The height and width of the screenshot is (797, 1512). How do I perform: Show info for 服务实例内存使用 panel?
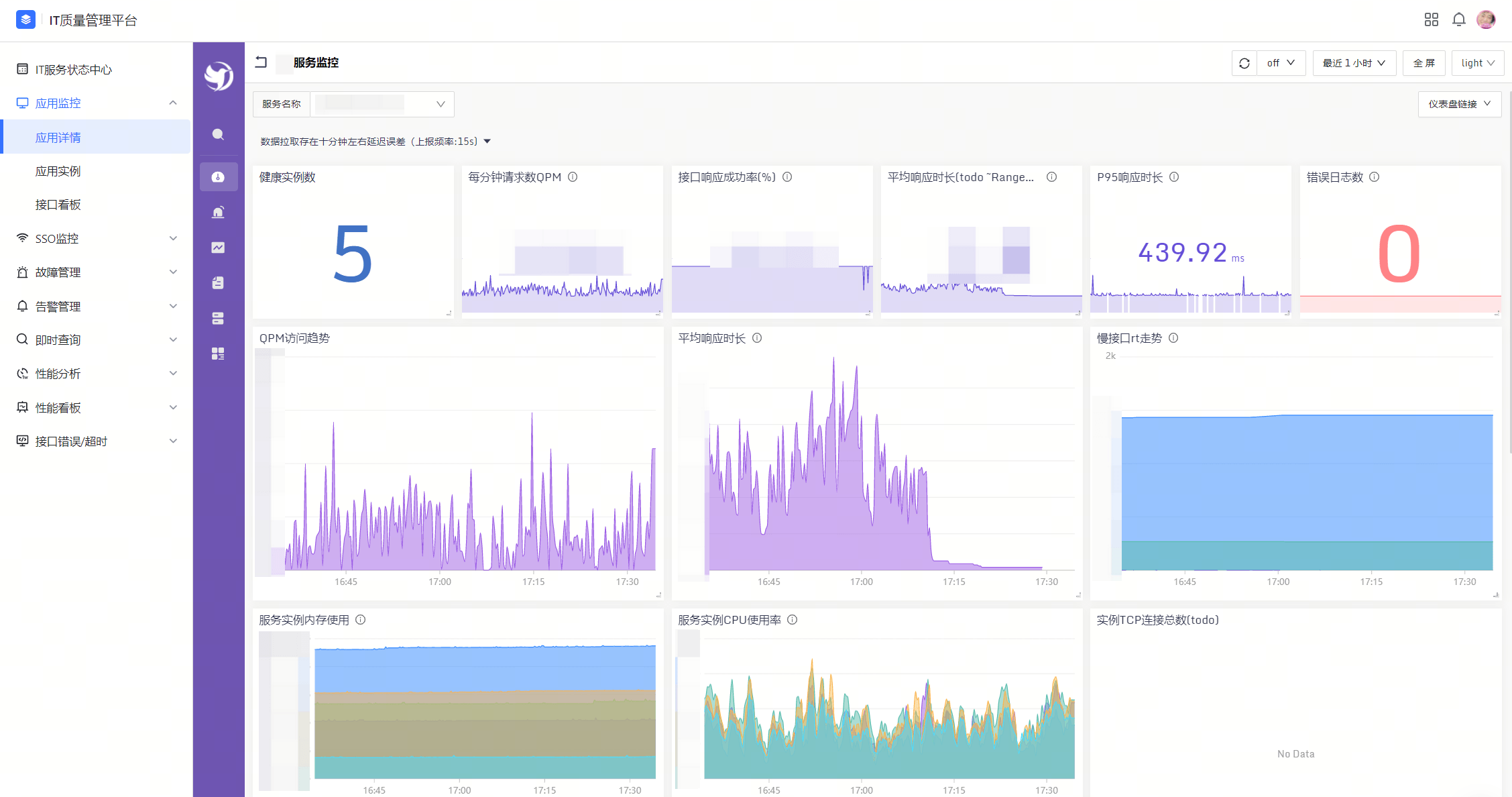(361, 620)
